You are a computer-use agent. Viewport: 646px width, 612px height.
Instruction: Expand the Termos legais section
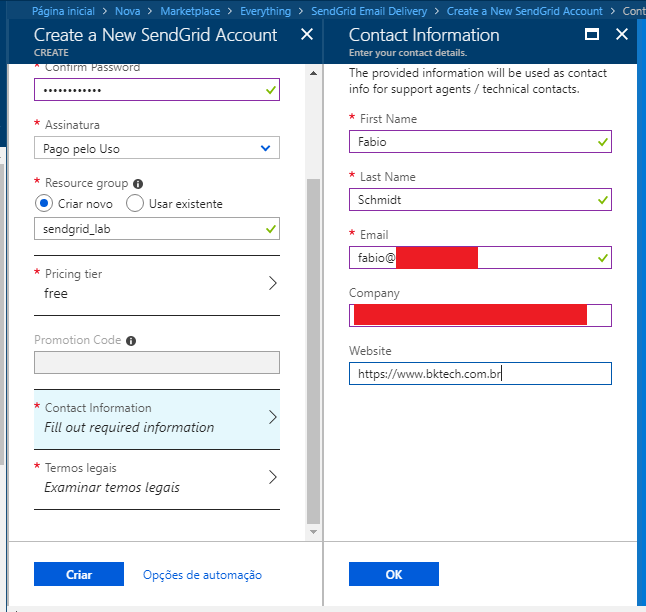pyautogui.click(x=157, y=478)
